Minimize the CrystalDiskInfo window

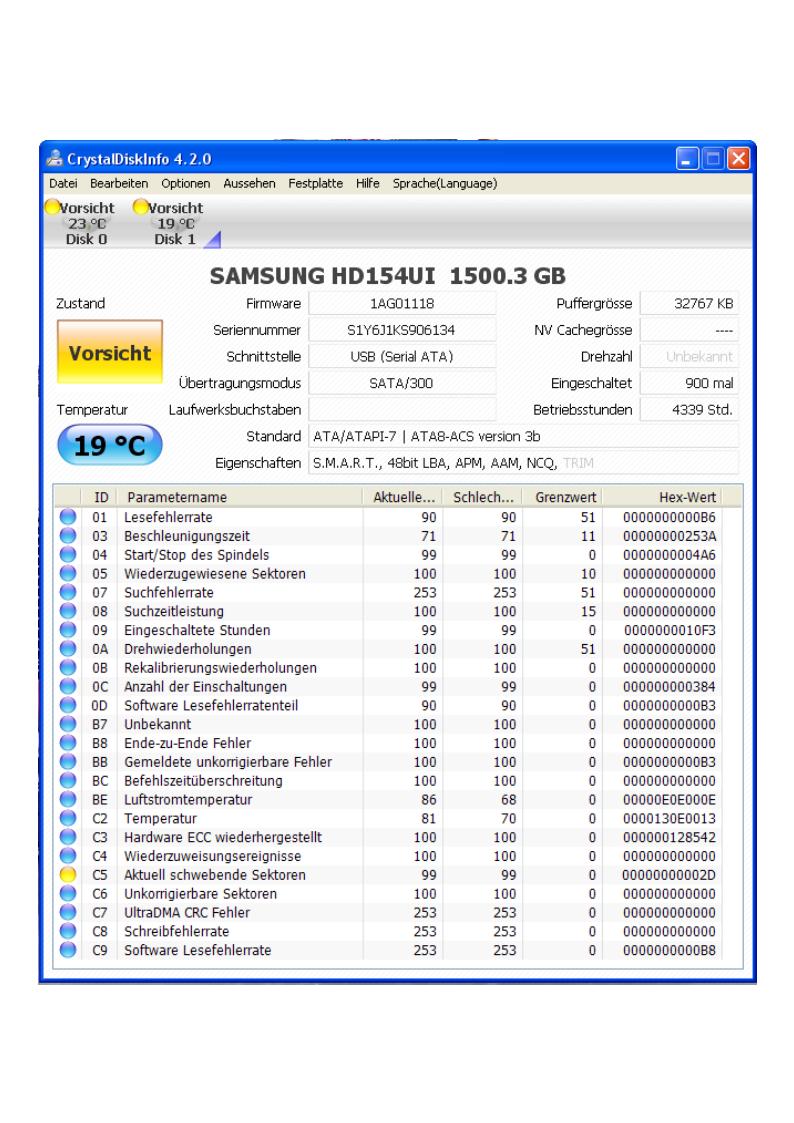pyautogui.click(x=687, y=158)
